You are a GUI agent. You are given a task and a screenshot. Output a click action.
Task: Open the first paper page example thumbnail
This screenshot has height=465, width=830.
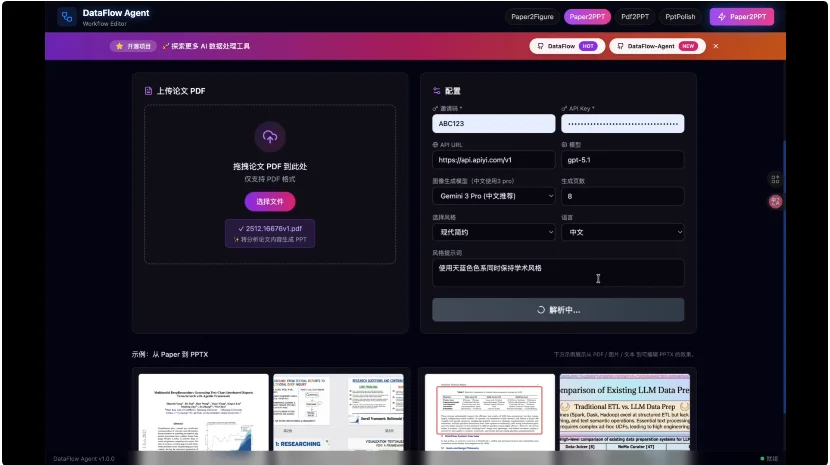[204, 413]
